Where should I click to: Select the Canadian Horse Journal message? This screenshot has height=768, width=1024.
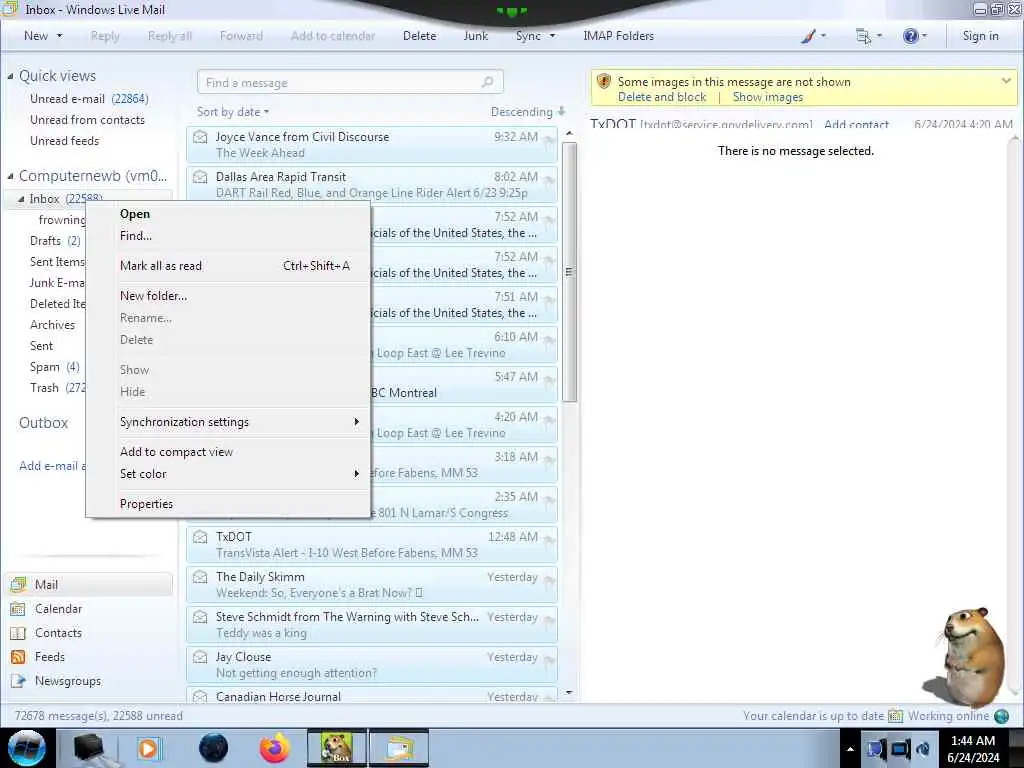[372, 695]
